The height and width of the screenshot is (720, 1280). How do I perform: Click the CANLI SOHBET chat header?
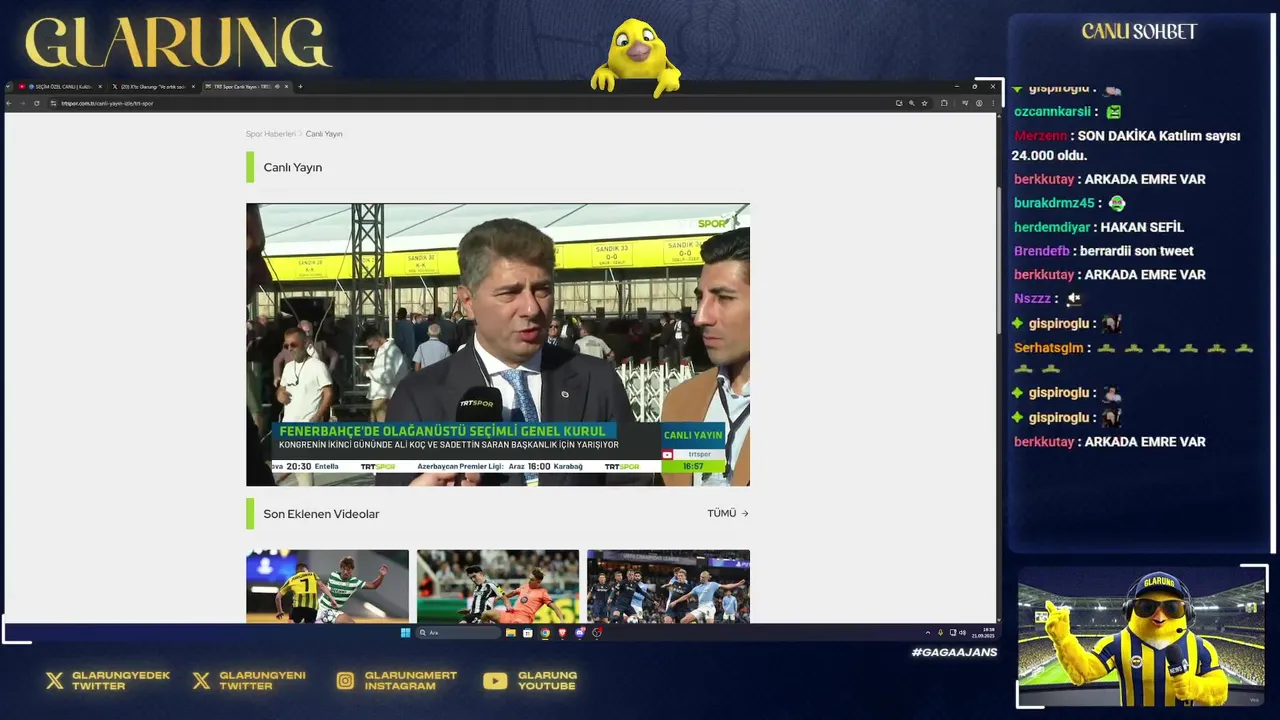(1139, 32)
